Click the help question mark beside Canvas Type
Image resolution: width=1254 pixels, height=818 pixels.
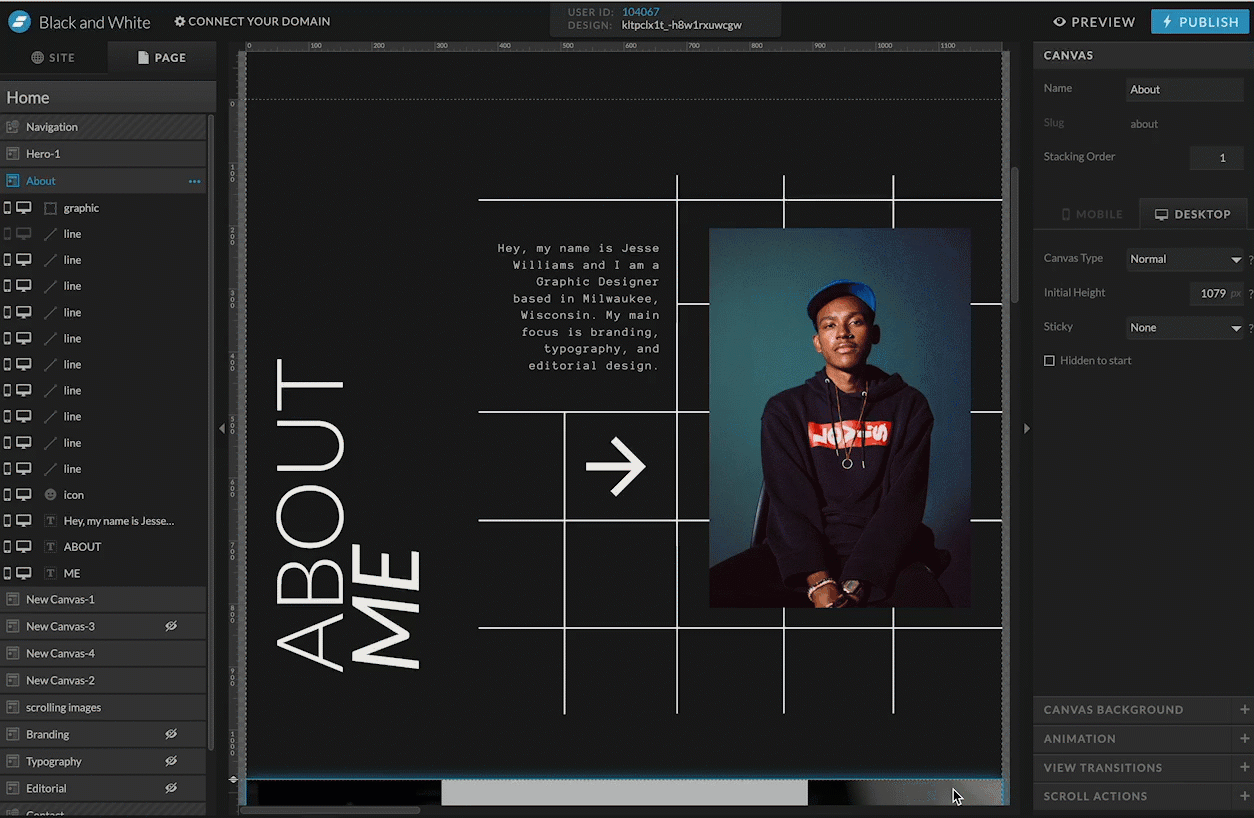click(x=1250, y=259)
